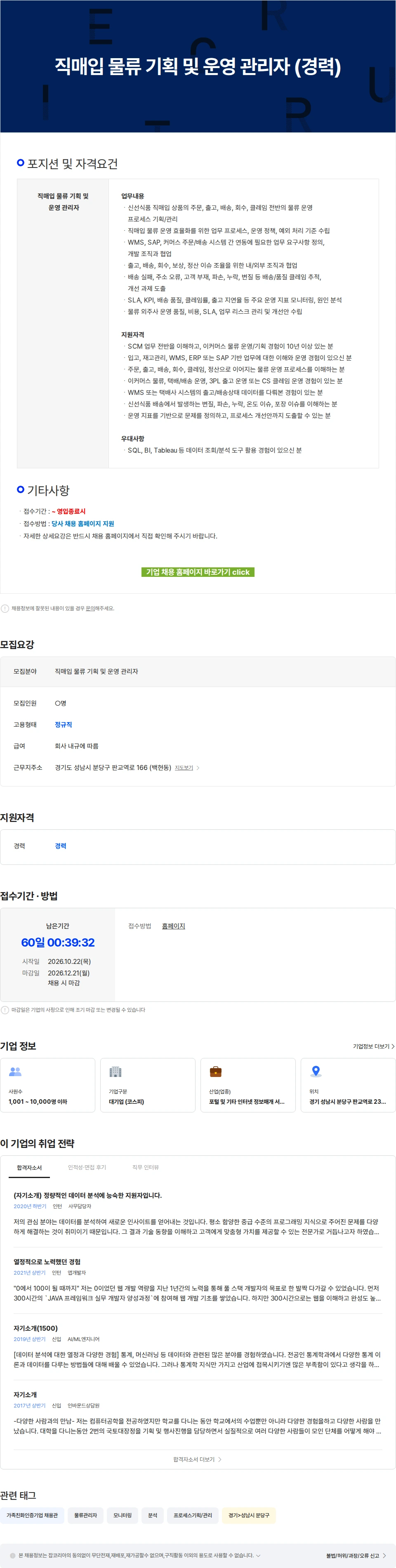Switch to 직무 인터뷰 tab
Image resolution: width=396 pixels, height=1568 pixels.
145,1167
